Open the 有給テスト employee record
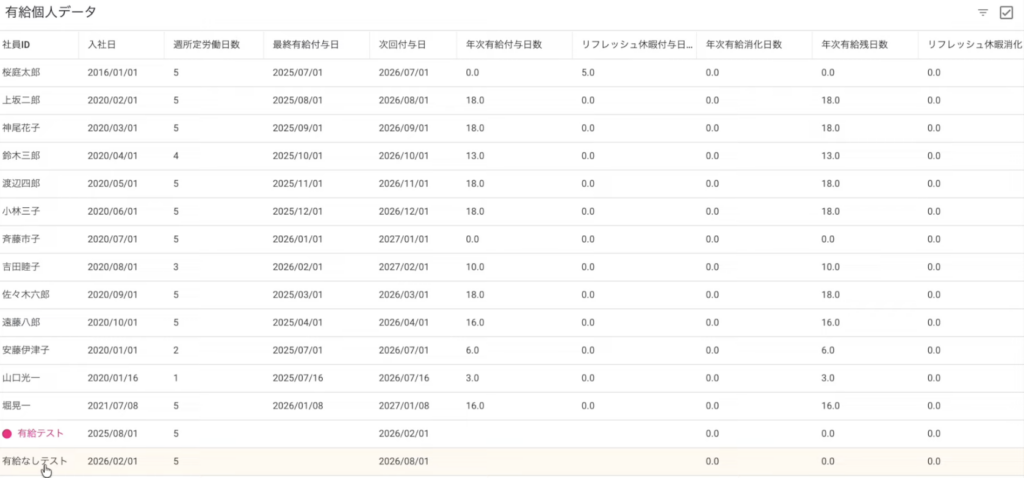This screenshot has height=478, width=1024. [43, 434]
